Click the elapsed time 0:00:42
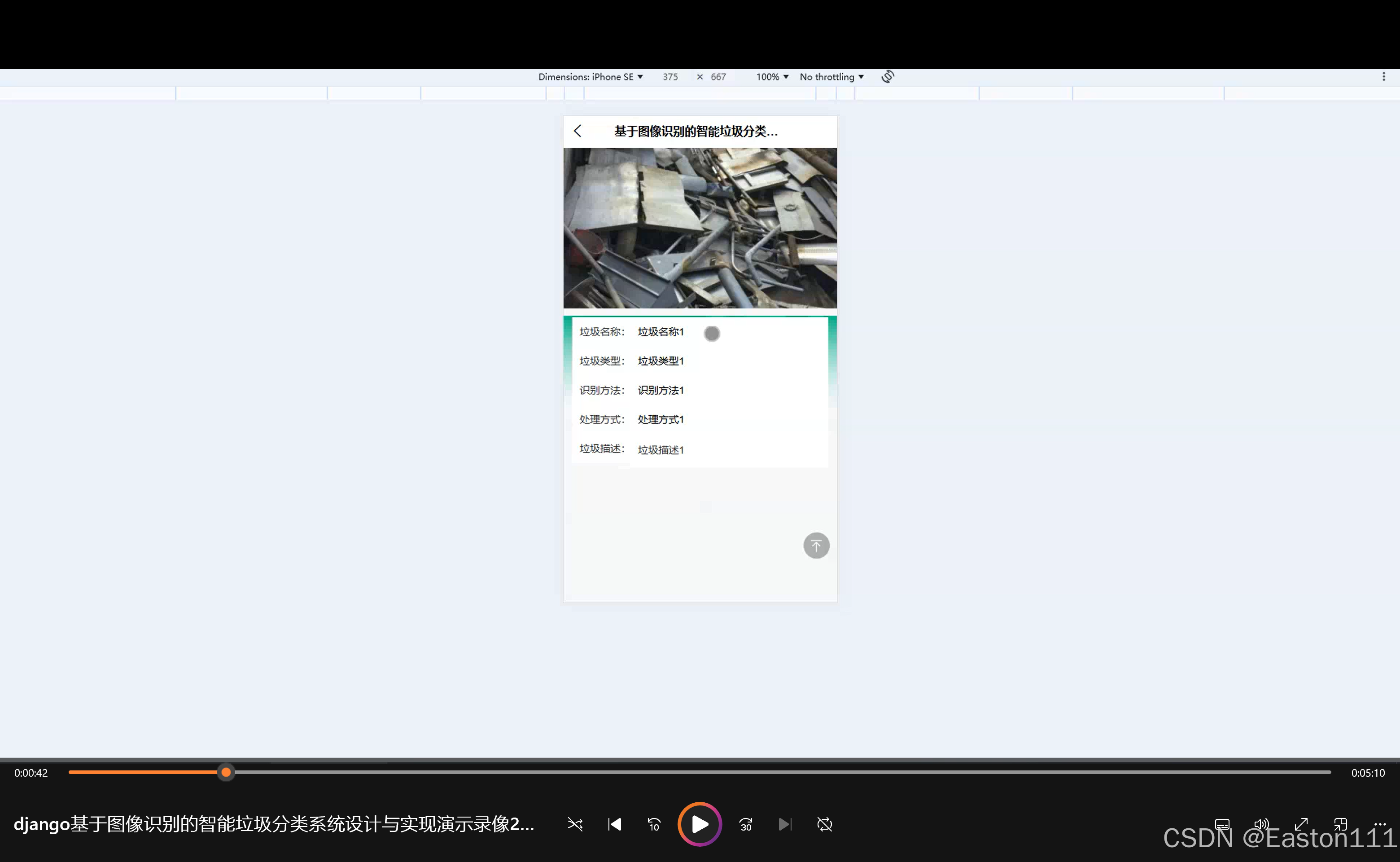Viewport: 1400px width, 862px height. tap(31, 773)
